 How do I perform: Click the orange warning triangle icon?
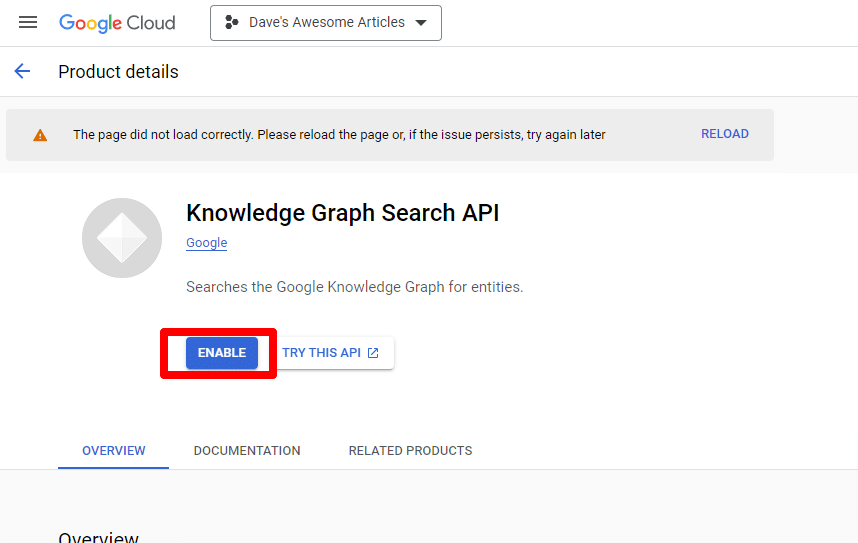point(40,135)
